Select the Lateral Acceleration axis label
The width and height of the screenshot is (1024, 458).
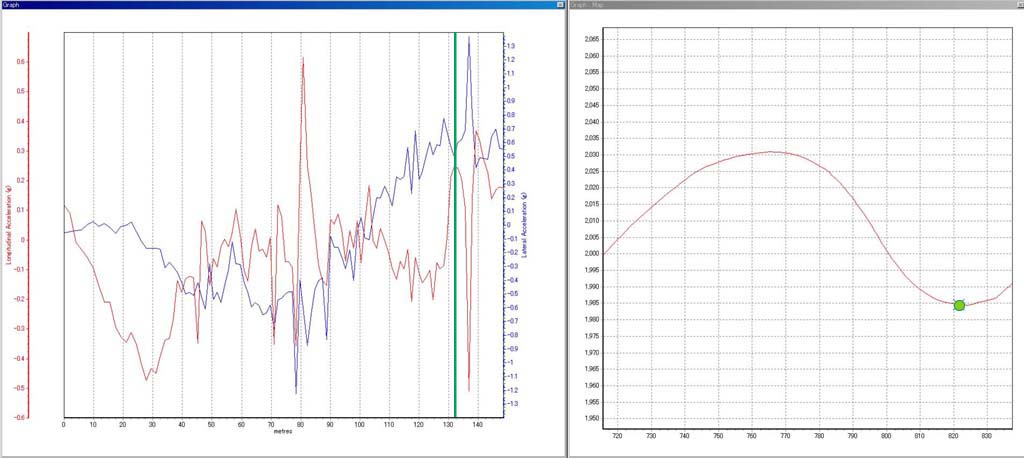tap(525, 223)
